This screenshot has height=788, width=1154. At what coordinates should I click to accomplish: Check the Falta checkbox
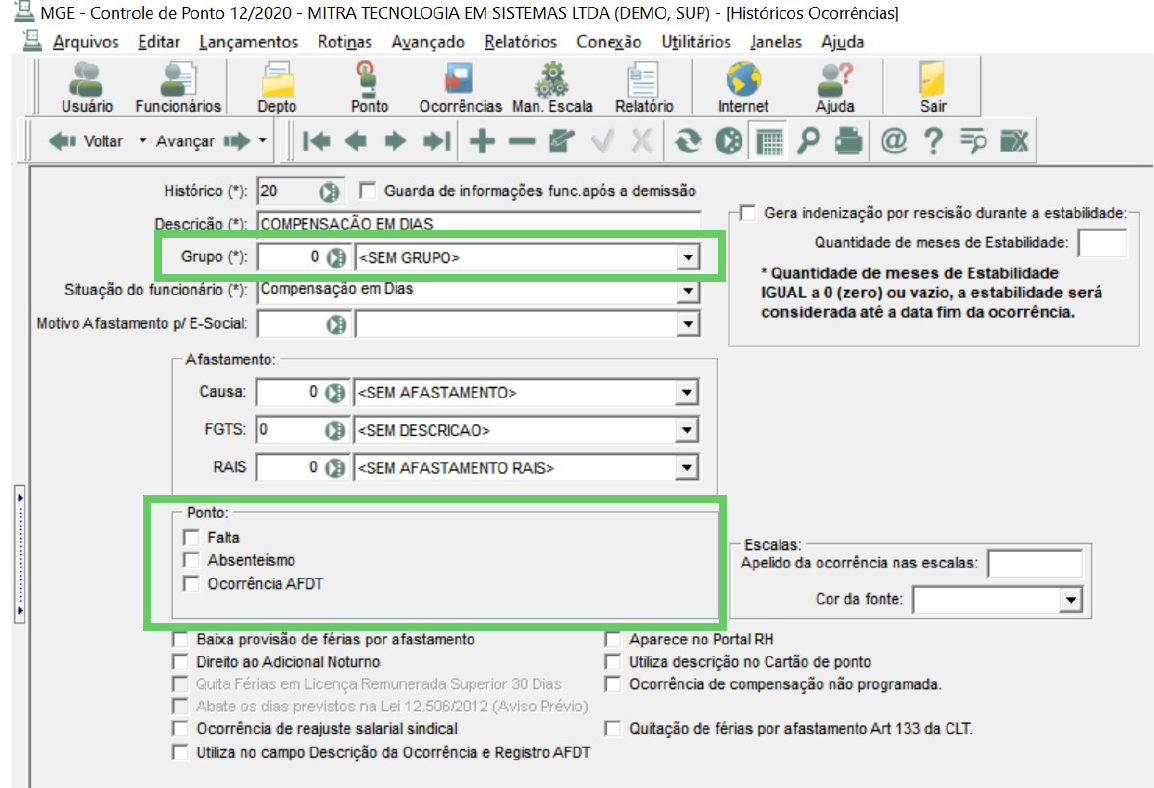[x=191, y=537]
